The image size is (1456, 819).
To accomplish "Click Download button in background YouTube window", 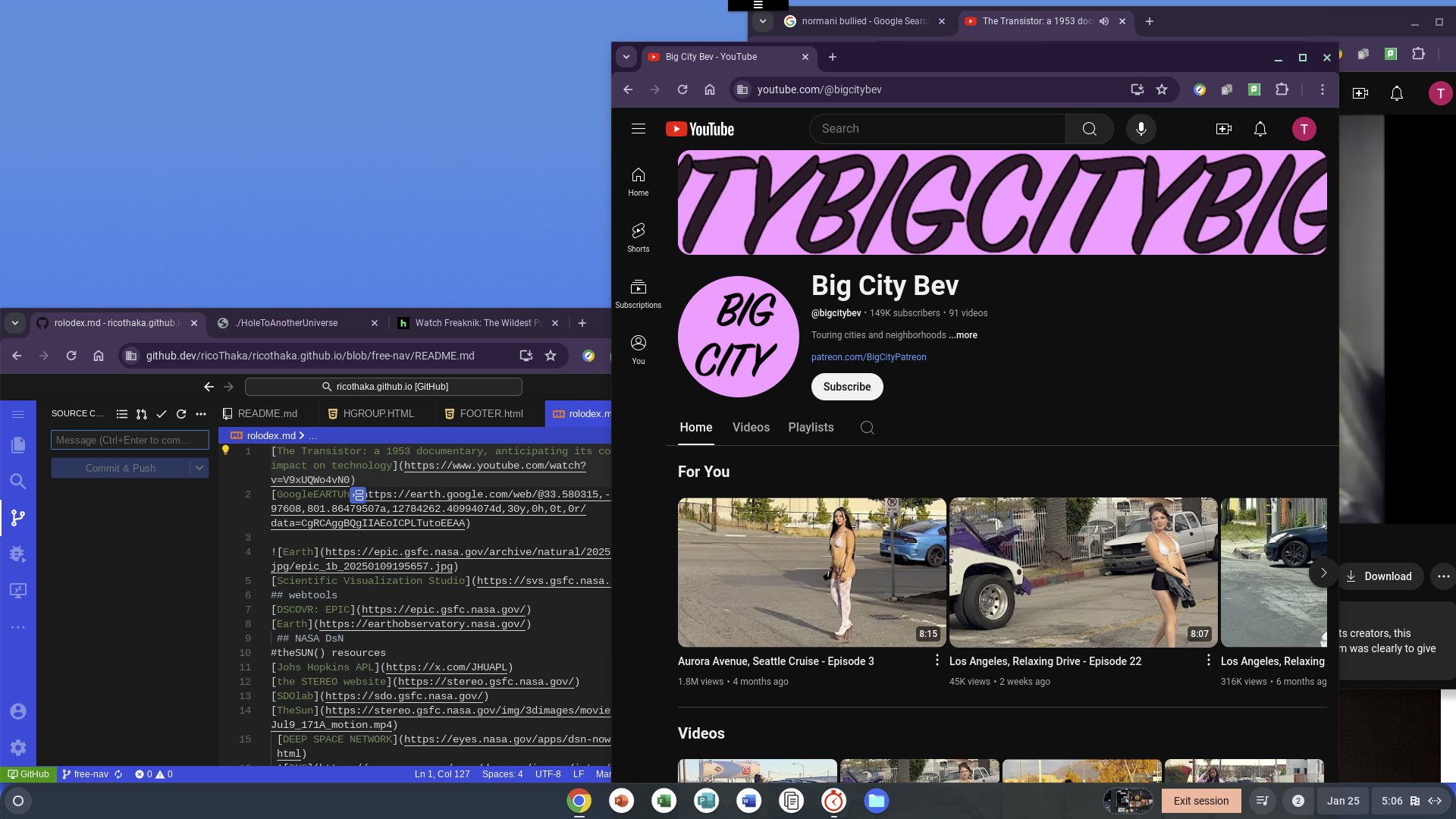I will point(1379,576).
